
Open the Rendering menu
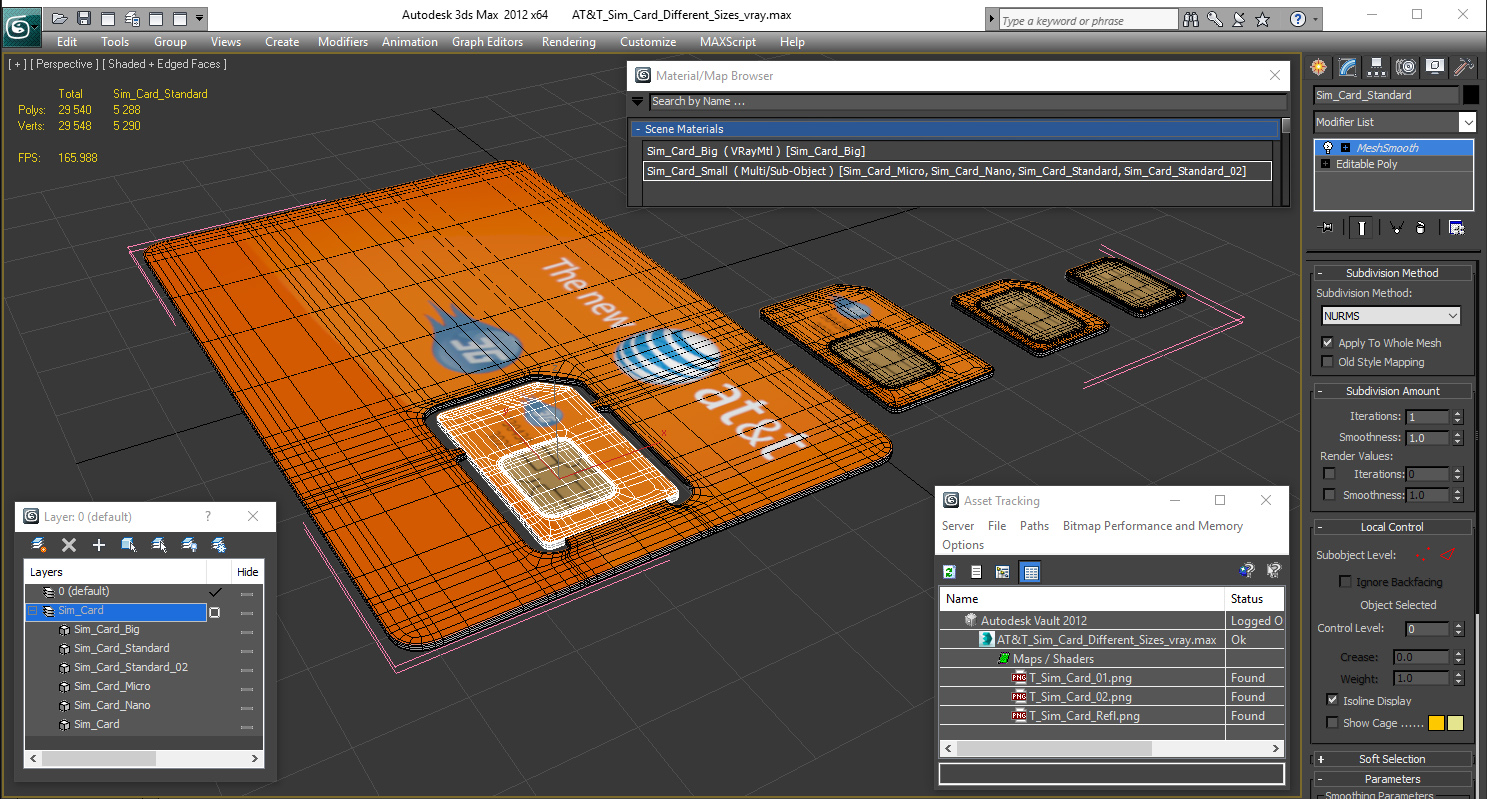pyautogui.click(x=568, y=42)
